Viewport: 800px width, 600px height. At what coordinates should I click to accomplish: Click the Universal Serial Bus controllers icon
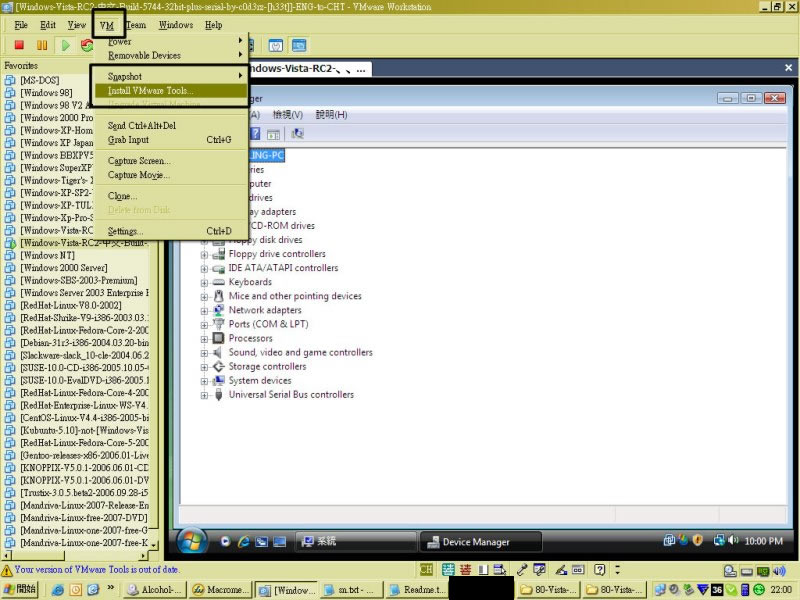click(x=218, y=394)
